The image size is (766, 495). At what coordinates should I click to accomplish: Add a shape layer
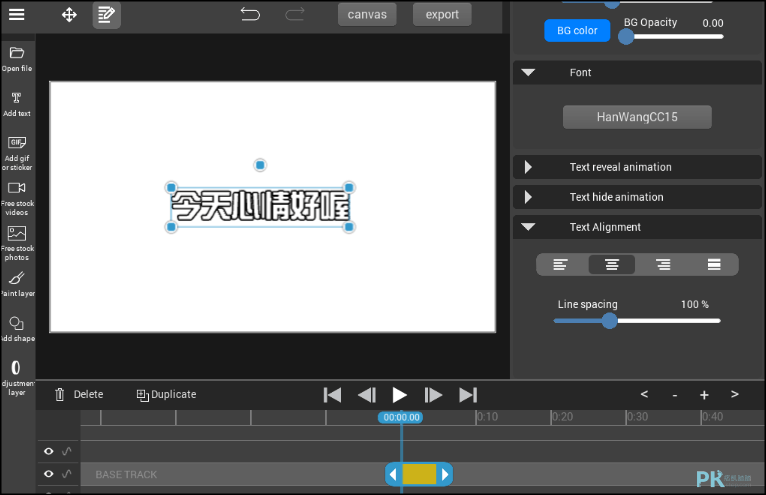[17, 329]
